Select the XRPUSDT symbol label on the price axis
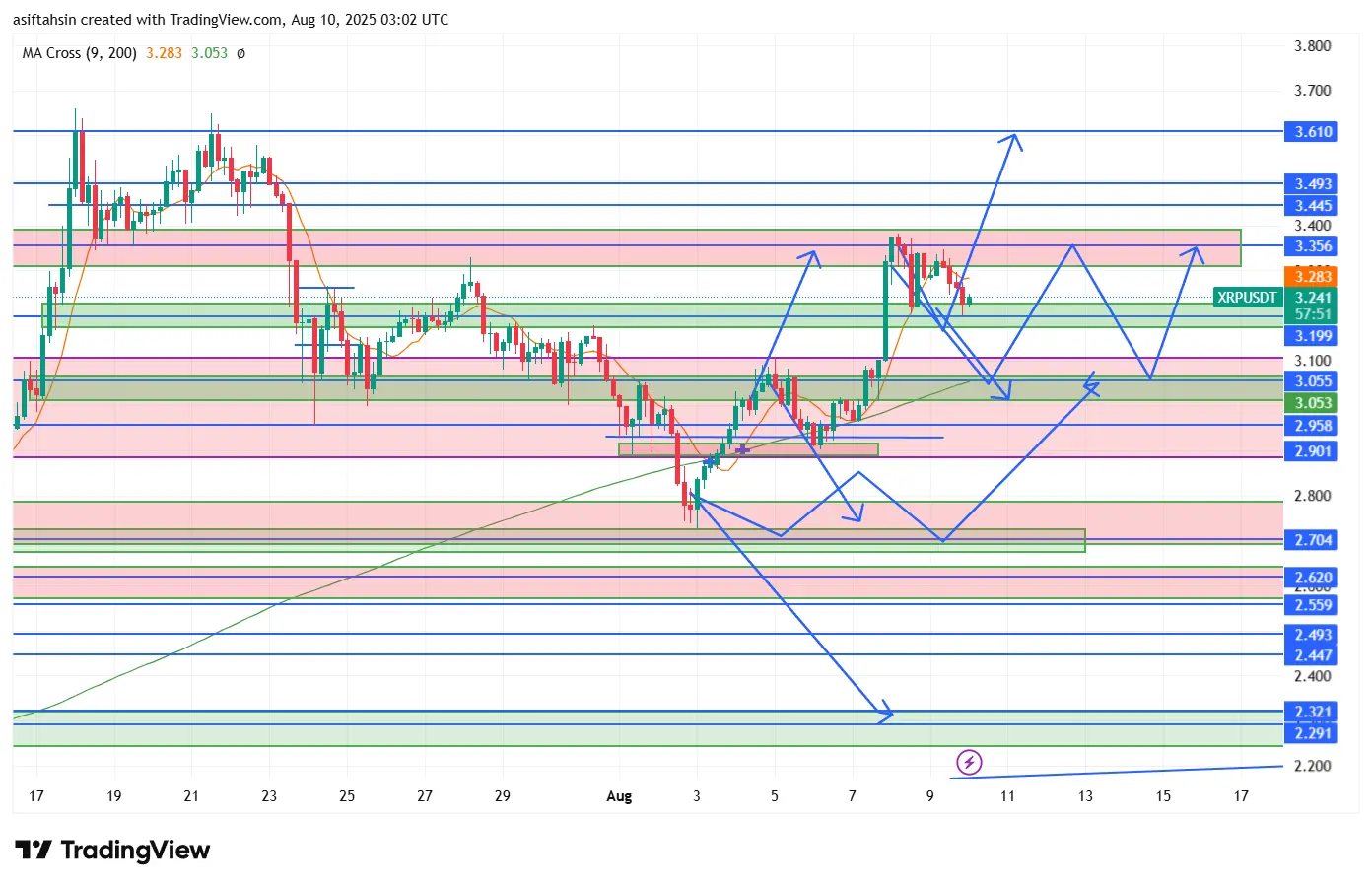The width and height of the screenshot is (1372, 887). click(1247, 298)
